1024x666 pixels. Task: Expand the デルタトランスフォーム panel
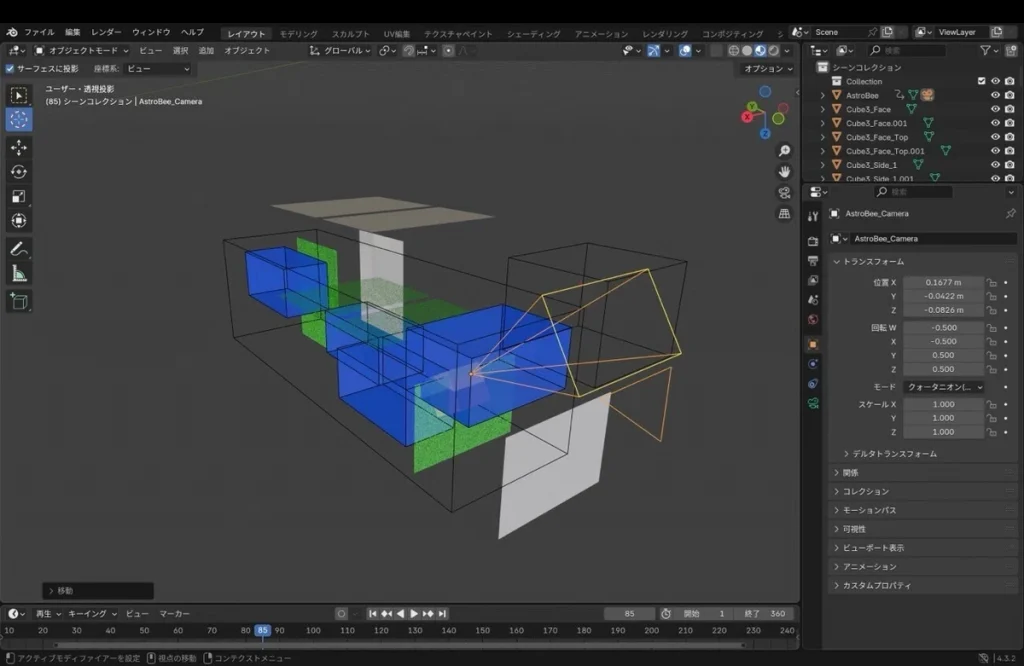[x=890, y=453]
